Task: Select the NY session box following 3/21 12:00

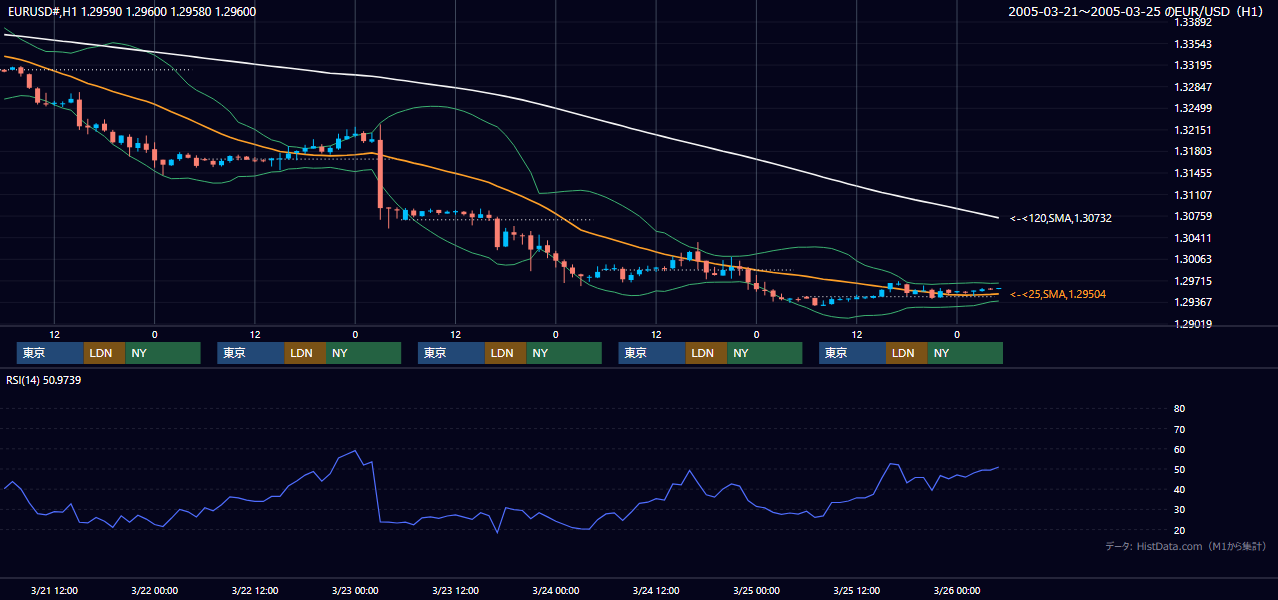Action: tap(163, 353)
